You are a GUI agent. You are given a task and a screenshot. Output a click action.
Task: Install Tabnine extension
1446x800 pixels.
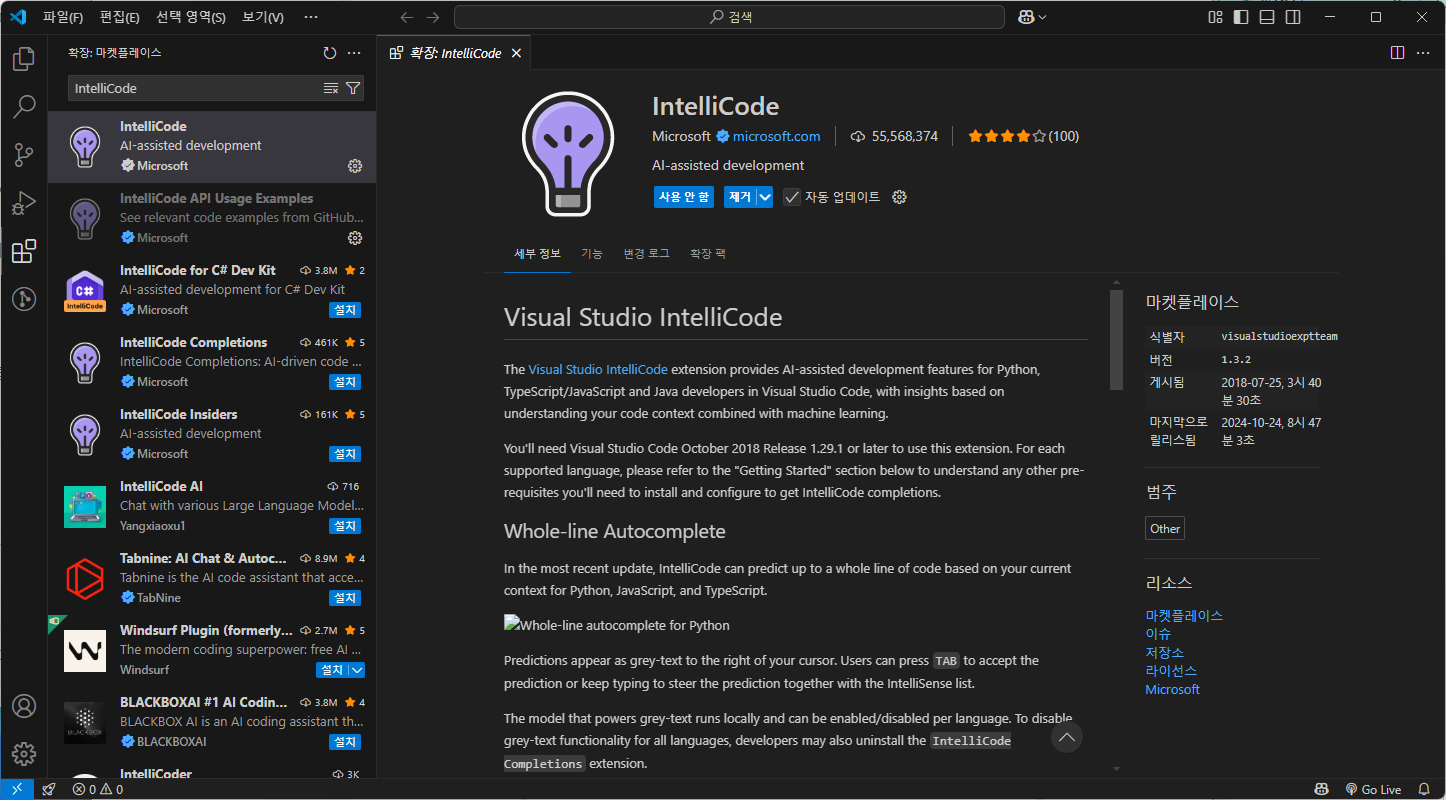(x=345, y=598)
